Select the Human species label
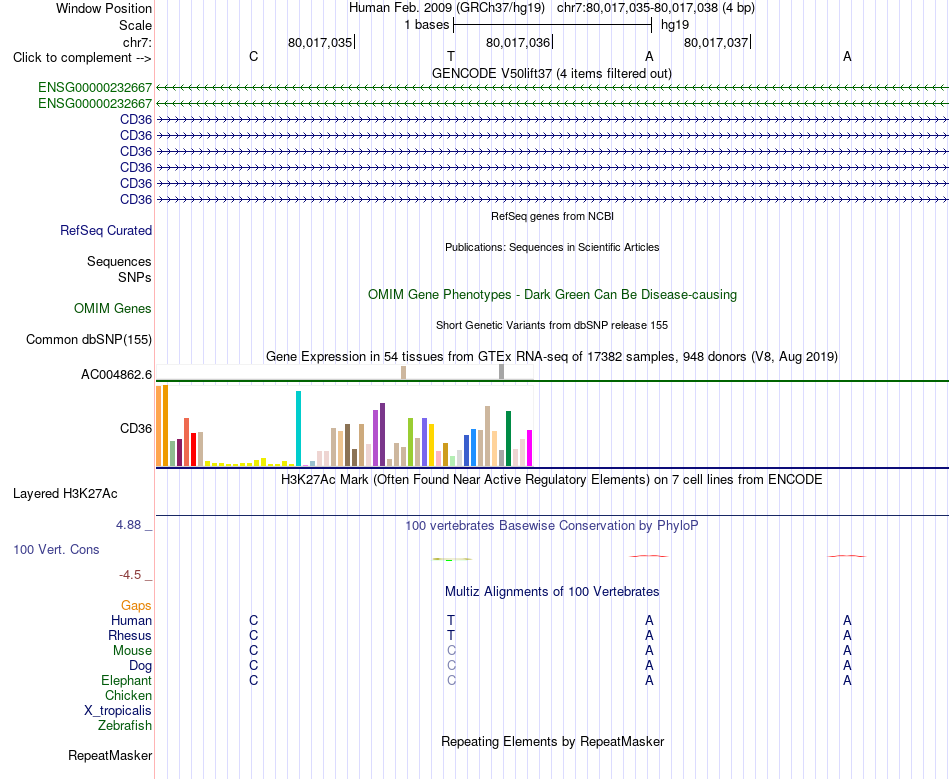 click(131, 620)
